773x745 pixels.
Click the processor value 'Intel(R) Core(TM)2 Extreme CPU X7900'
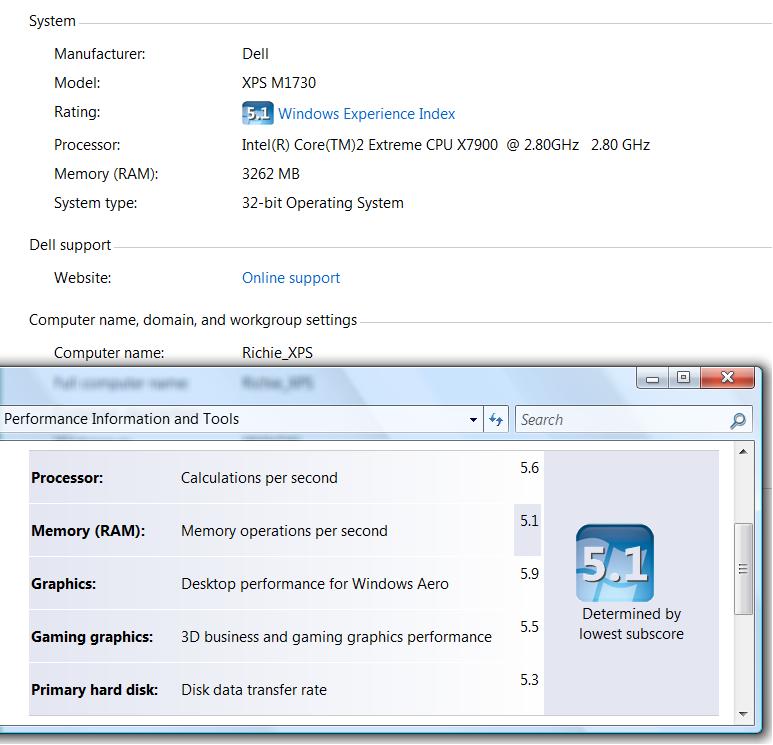[370, 145]
